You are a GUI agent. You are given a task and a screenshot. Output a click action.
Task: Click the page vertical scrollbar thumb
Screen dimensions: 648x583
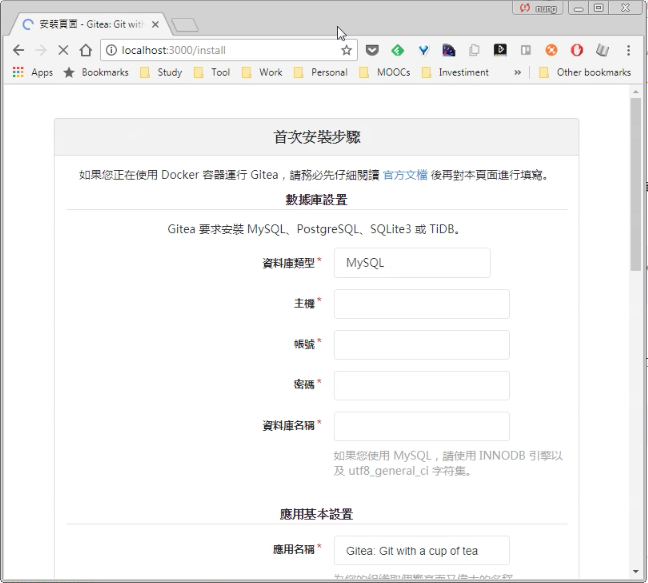pos(636,184)
